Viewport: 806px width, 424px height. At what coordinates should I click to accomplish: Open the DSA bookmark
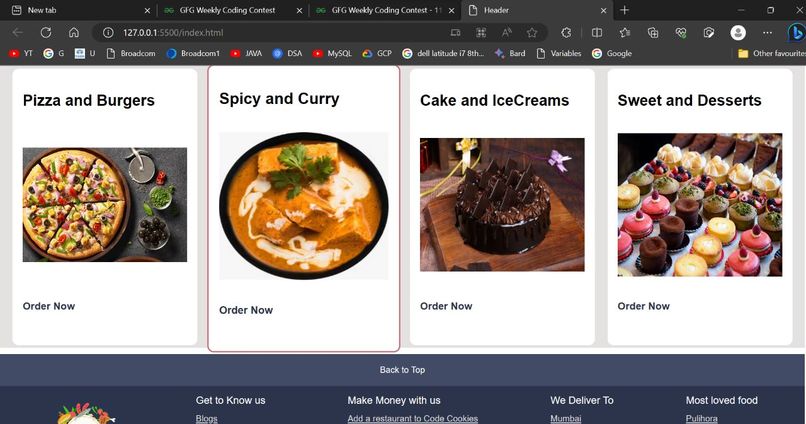pyautogui.click(x=287, y=53)
